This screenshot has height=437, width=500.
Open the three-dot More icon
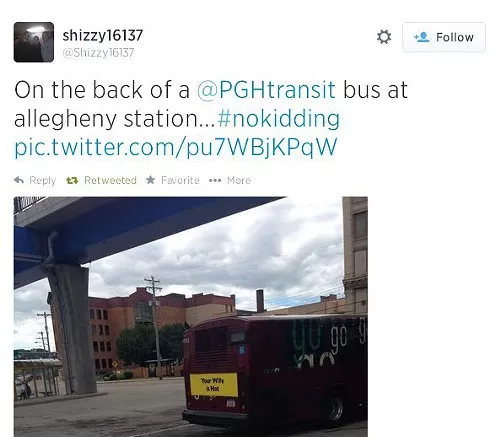click(x=215, y=180)
